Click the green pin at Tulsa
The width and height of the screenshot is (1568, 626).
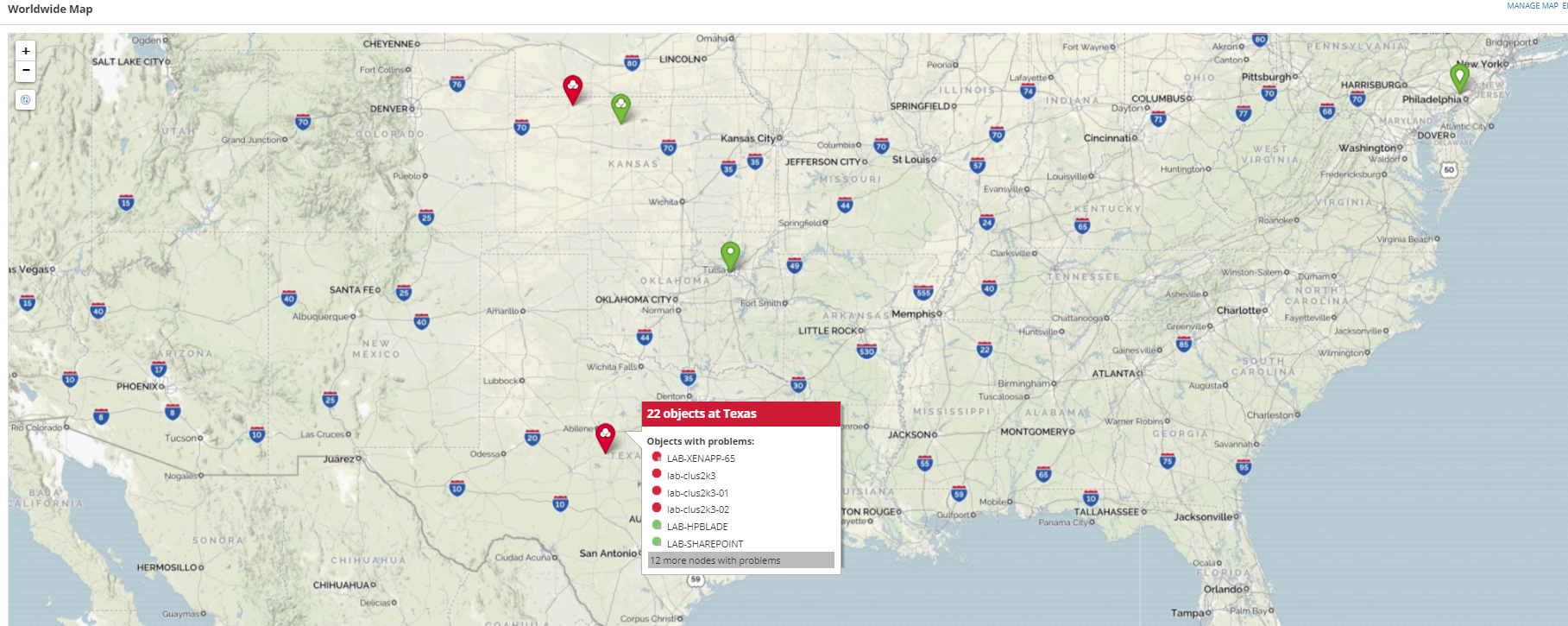coord(730,256)
